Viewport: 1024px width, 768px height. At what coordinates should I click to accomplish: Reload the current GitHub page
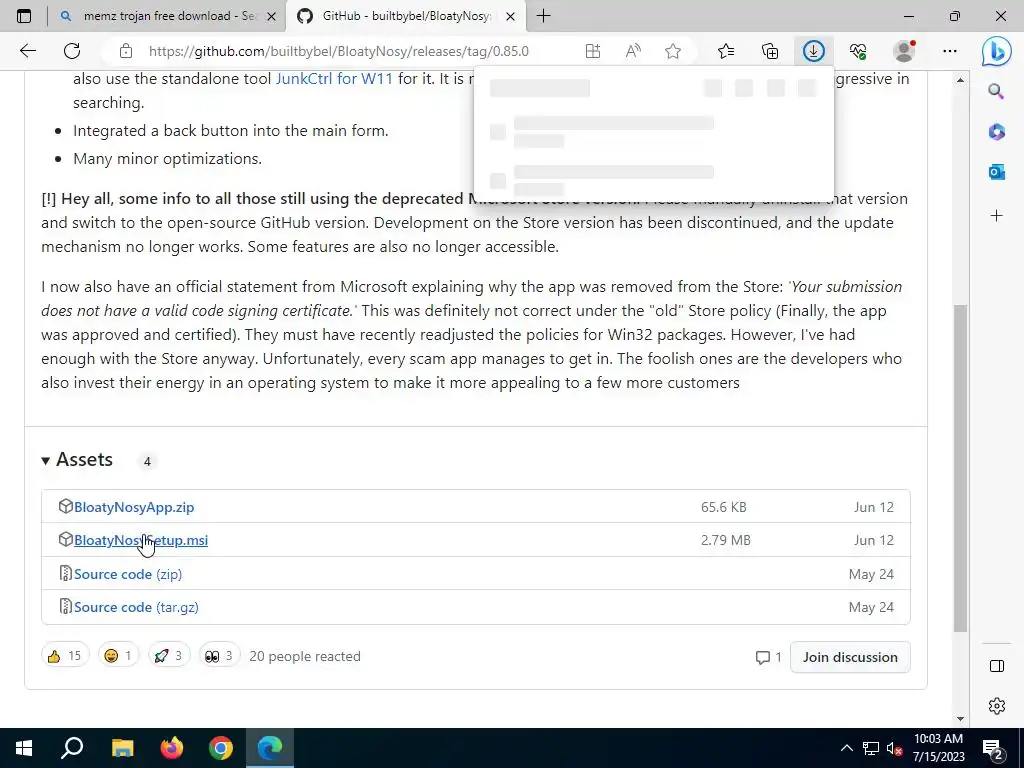click(72, 51)
